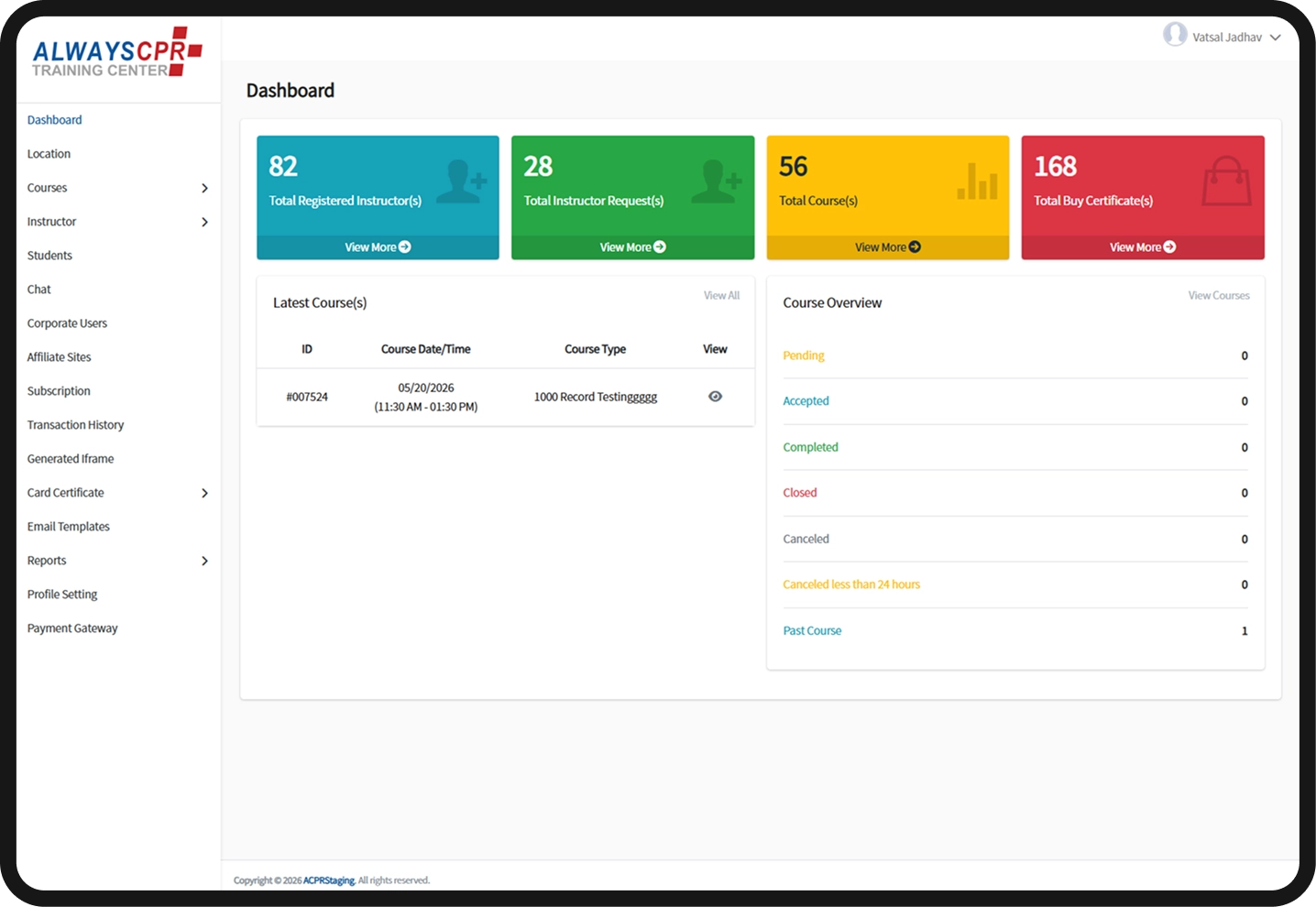Click View All in Latest Courses
Screen dimensions: 1316x907
721,295
